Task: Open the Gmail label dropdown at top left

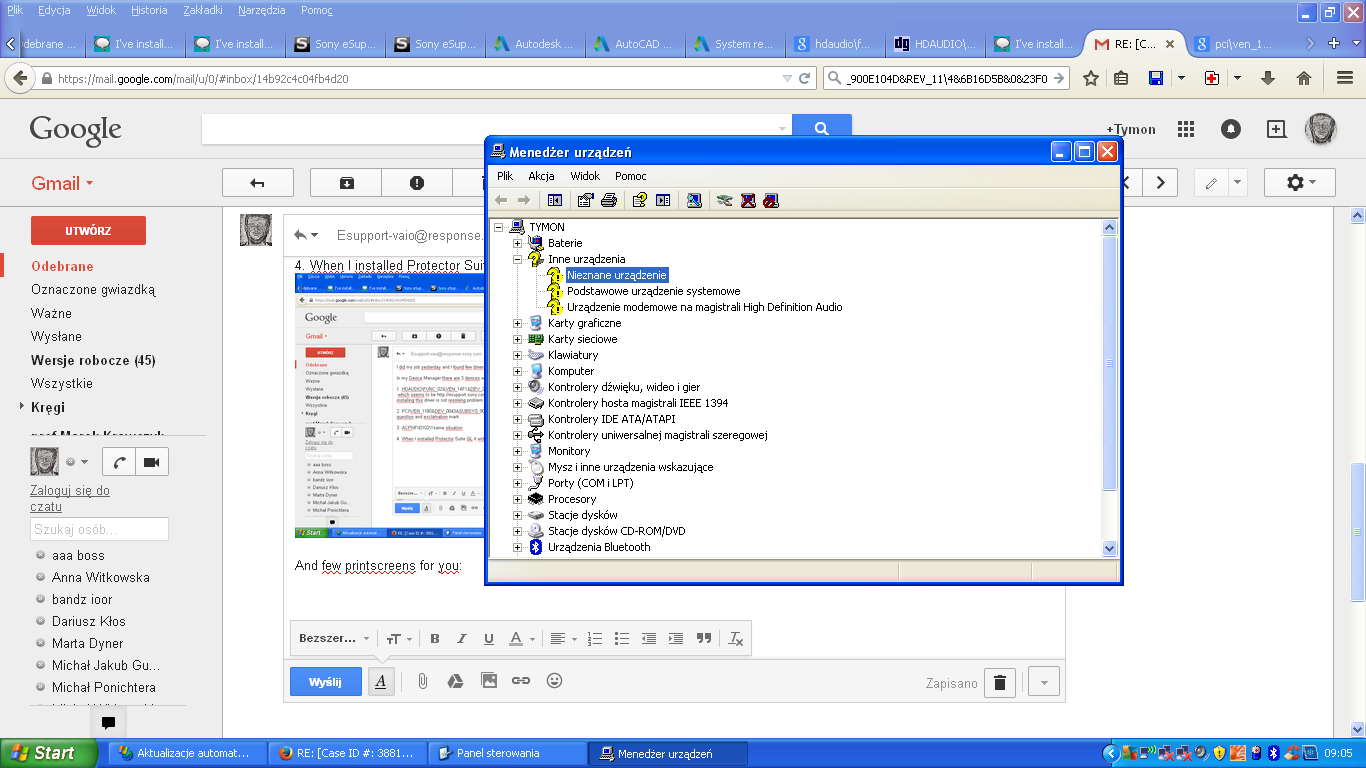Action: [x=62, y=183]
